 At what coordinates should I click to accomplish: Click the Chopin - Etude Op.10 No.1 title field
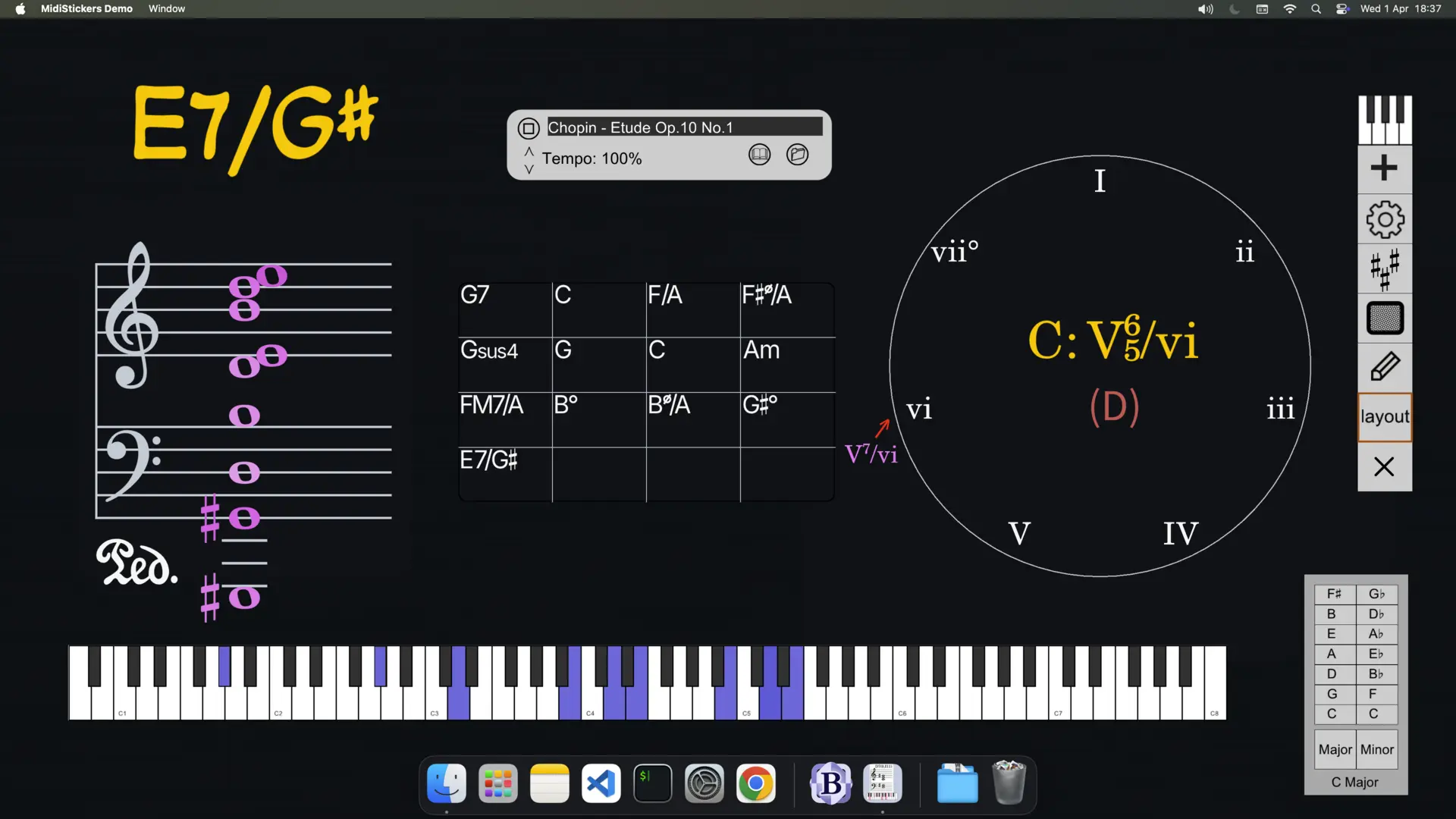[x=681, y=127]
